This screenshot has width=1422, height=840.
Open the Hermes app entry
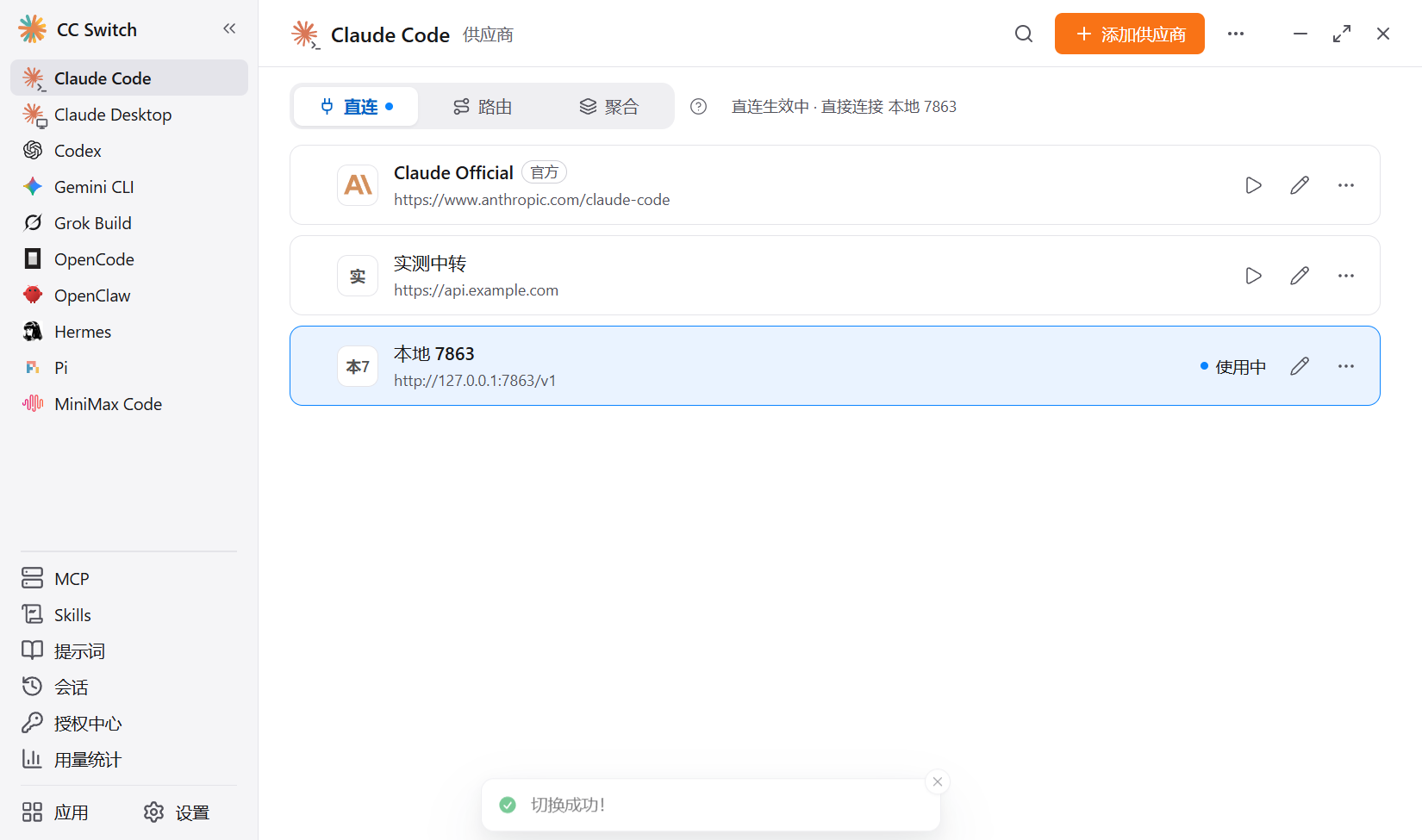point(129,332)
